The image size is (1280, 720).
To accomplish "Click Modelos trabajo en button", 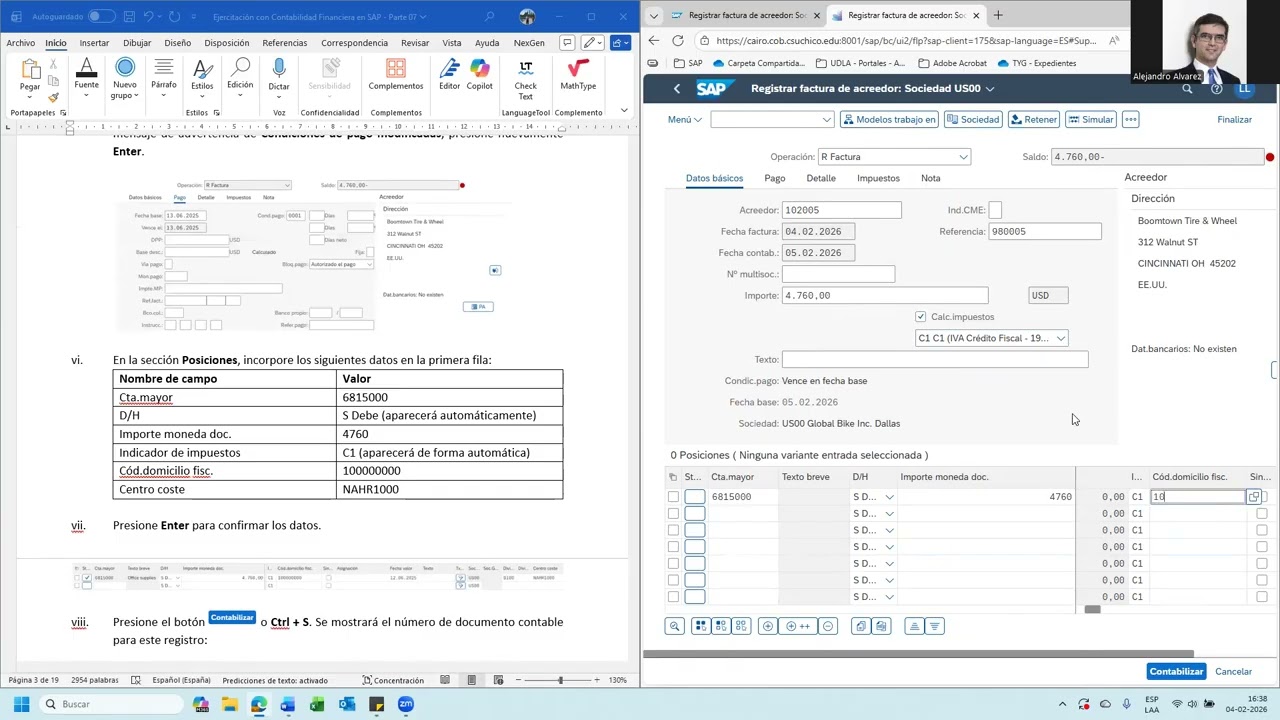I will click(889, 119).
